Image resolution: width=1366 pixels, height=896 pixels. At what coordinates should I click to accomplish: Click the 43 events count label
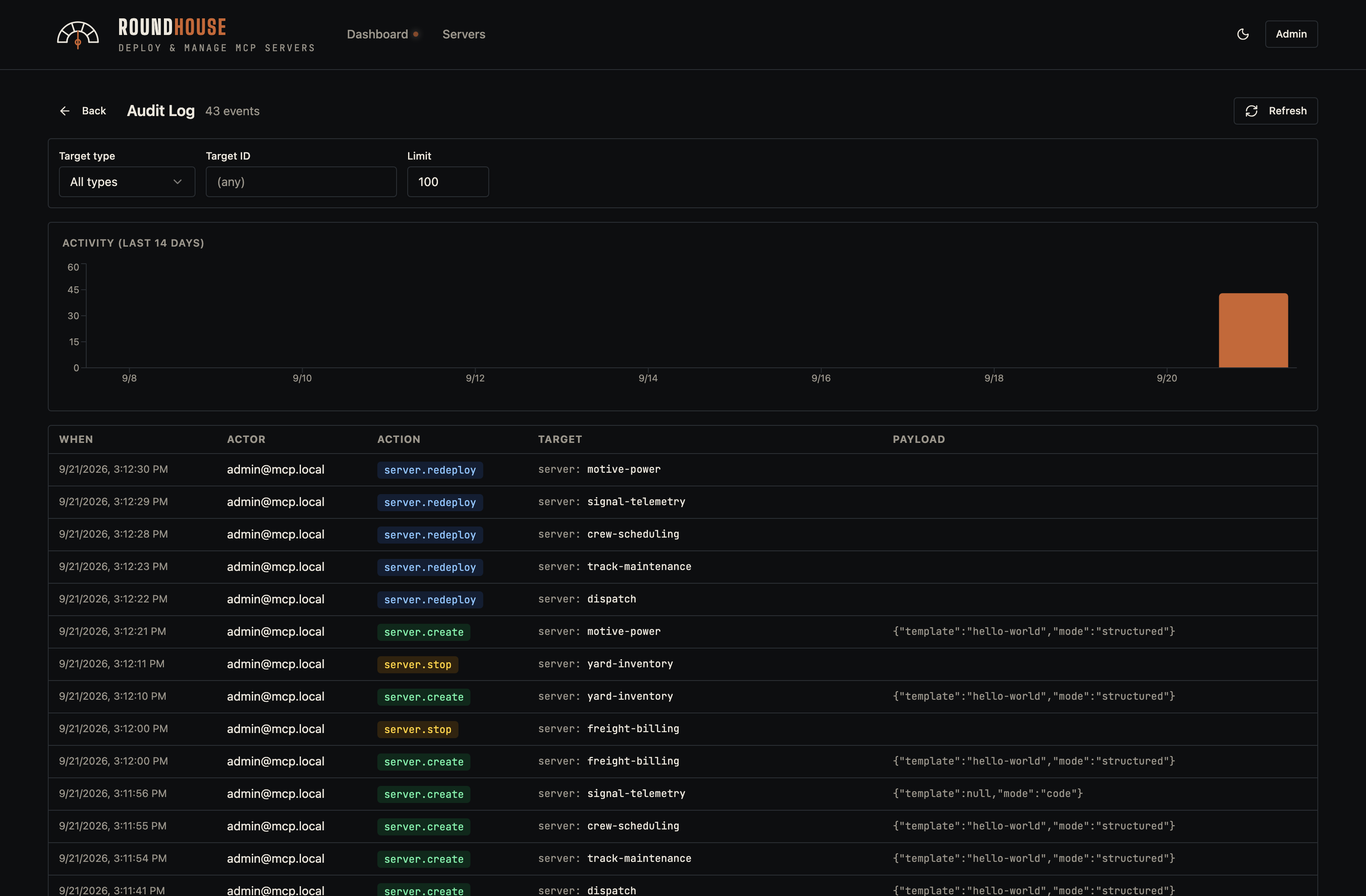(233, 111)
